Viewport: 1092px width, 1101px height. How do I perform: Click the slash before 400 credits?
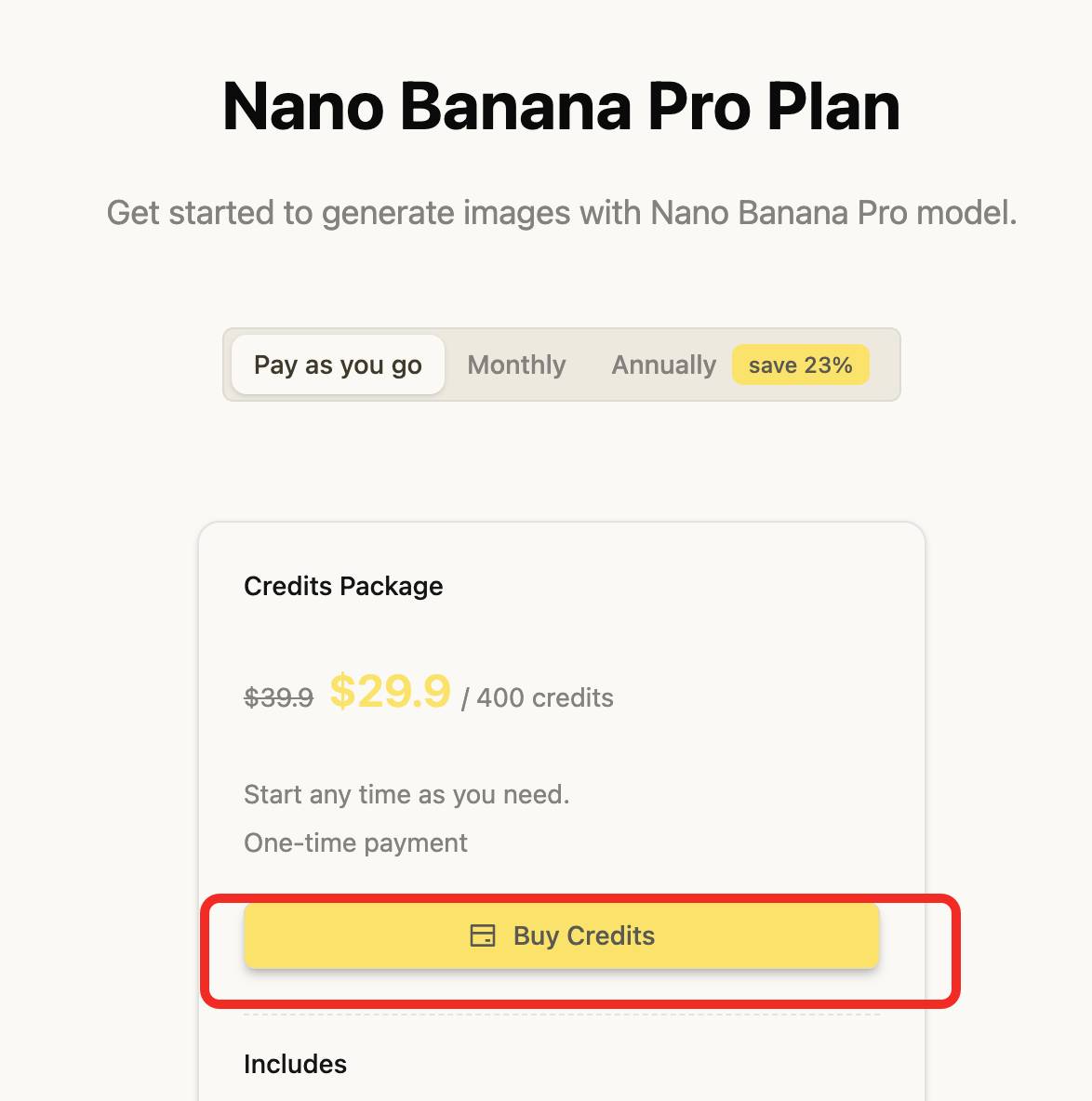[465, 698]
